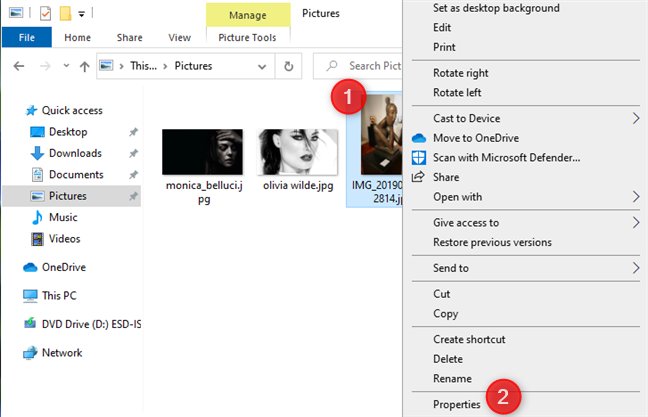Switch to the View ribbon tab
648x417 pixels.
[x=179, y=38]
